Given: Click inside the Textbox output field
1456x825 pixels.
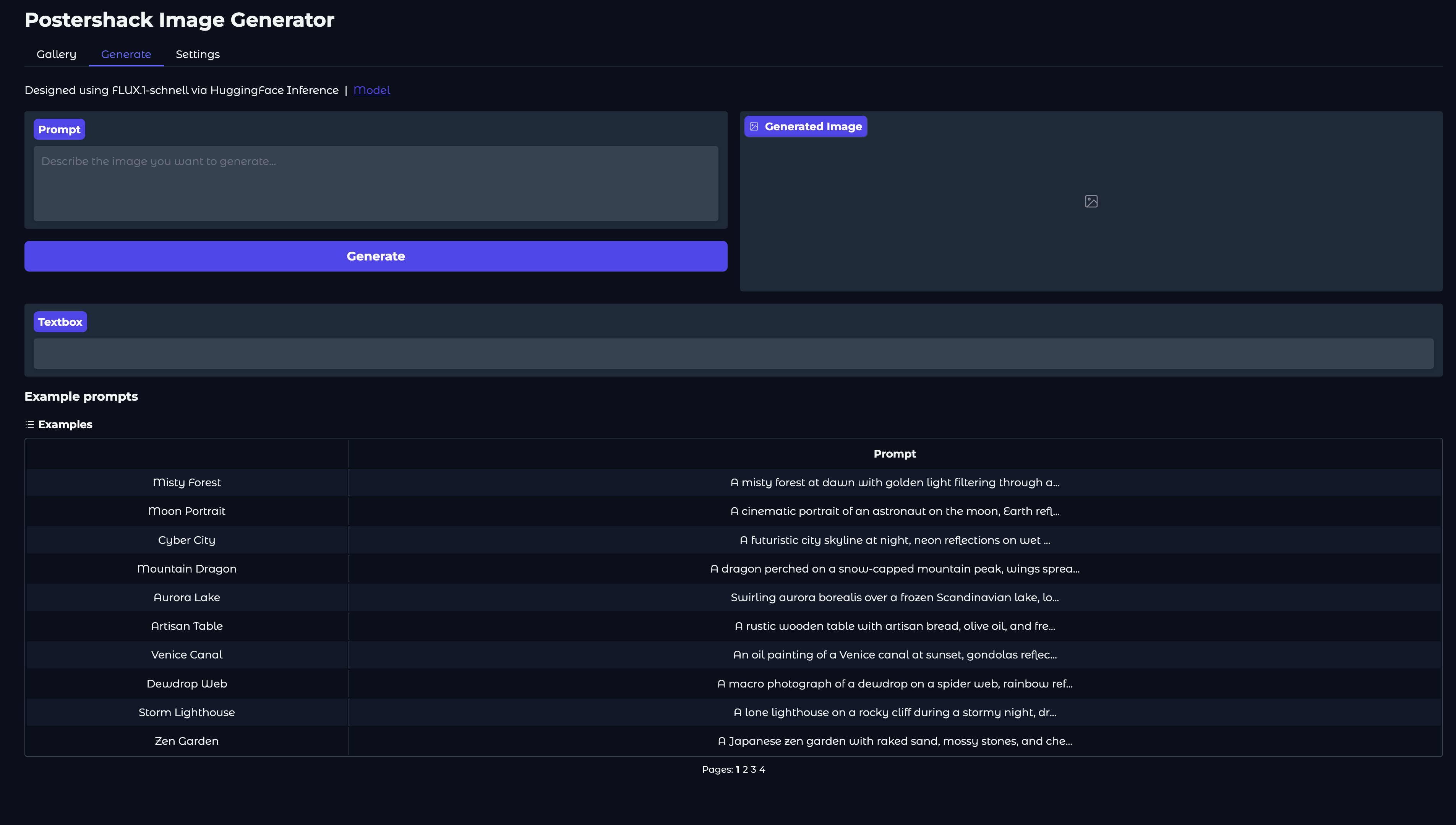Looking at the screenshot, I should [x=733, y=354].
